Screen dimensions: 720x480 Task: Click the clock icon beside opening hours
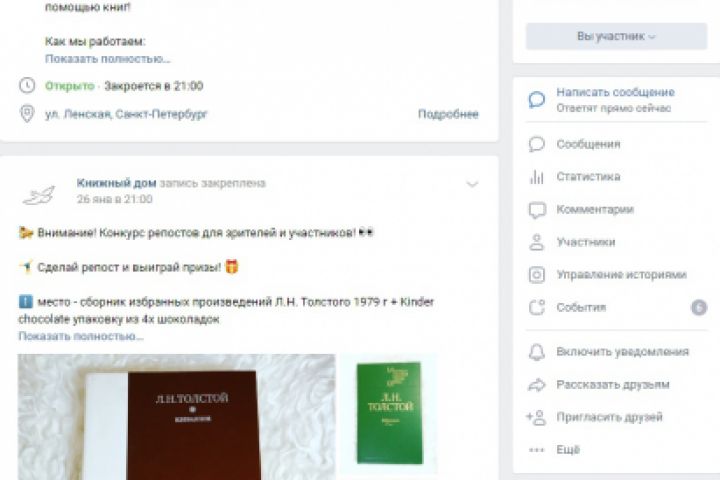click(x=27, y=85)
